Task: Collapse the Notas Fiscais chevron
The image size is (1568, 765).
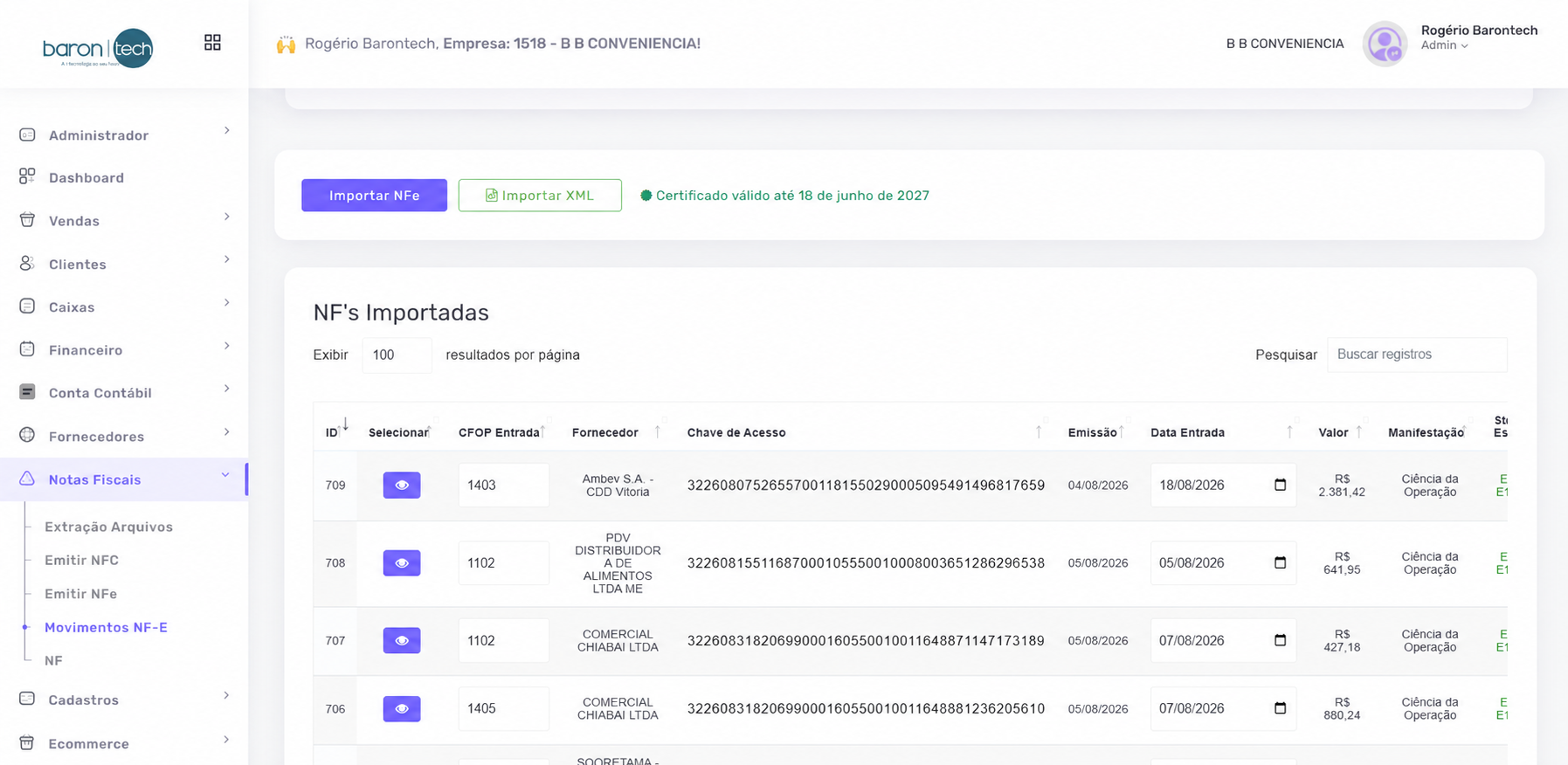Action: click(225, 475)
